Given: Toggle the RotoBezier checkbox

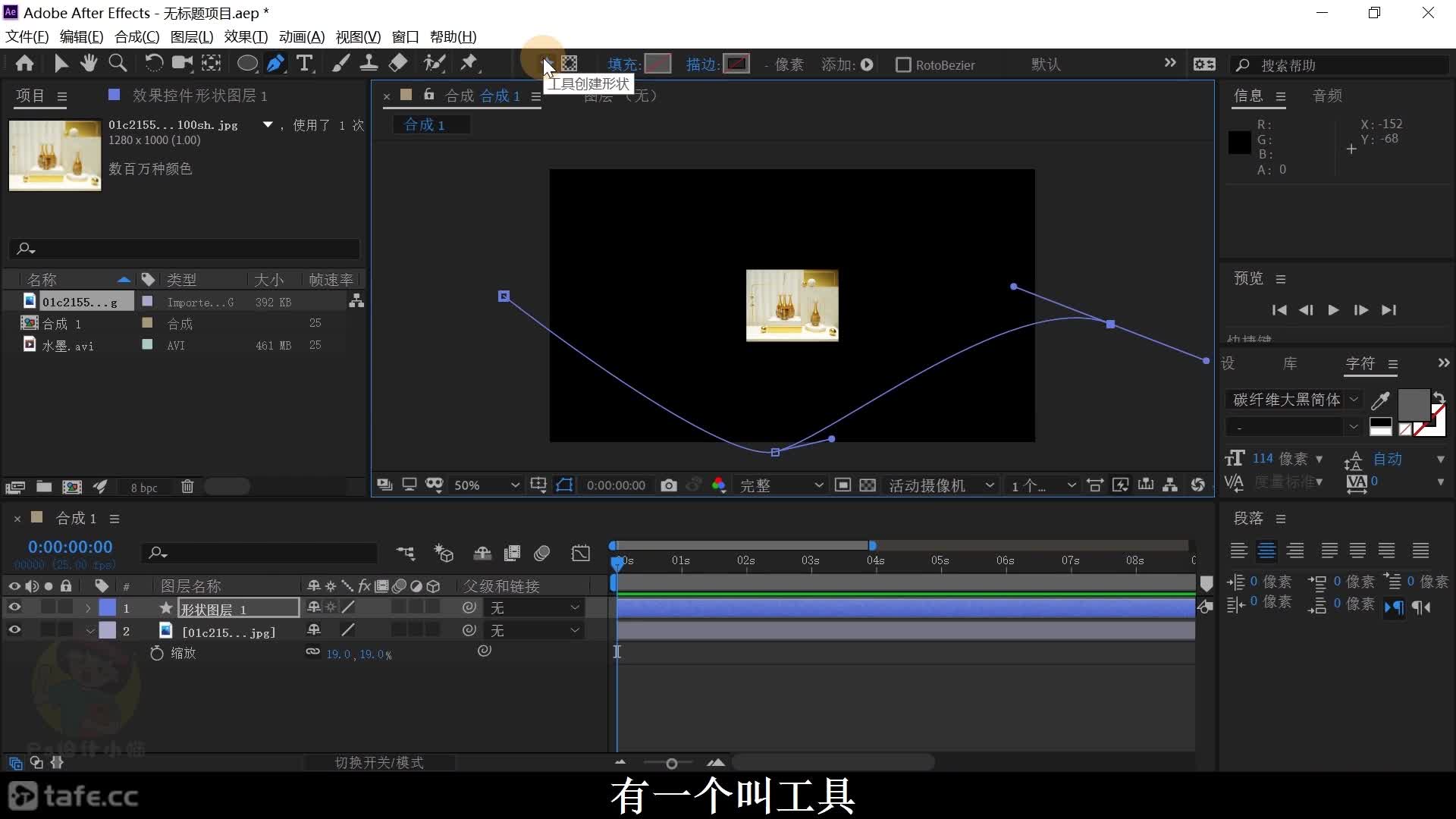Looking at the screenshot, I should tap(903, 64).
